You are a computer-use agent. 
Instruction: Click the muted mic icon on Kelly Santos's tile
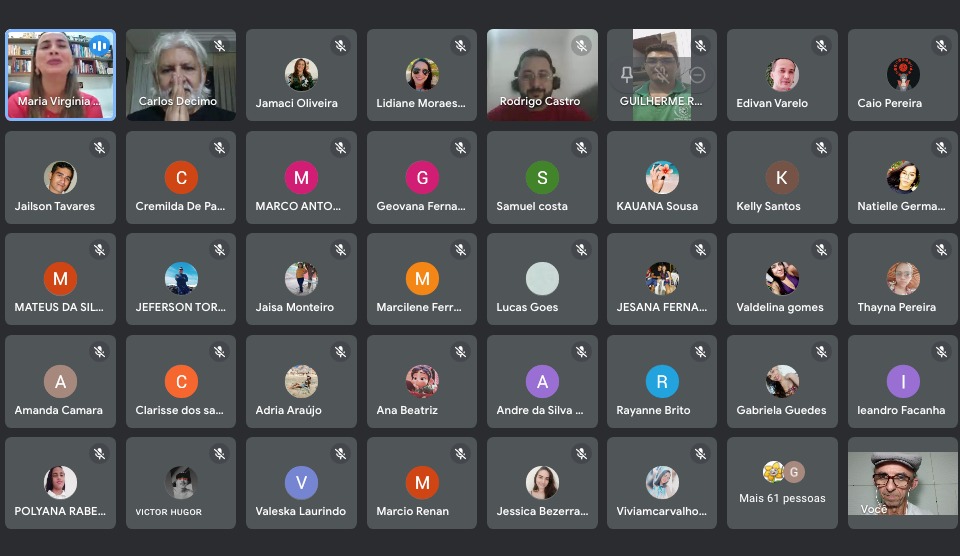(821, 148)
